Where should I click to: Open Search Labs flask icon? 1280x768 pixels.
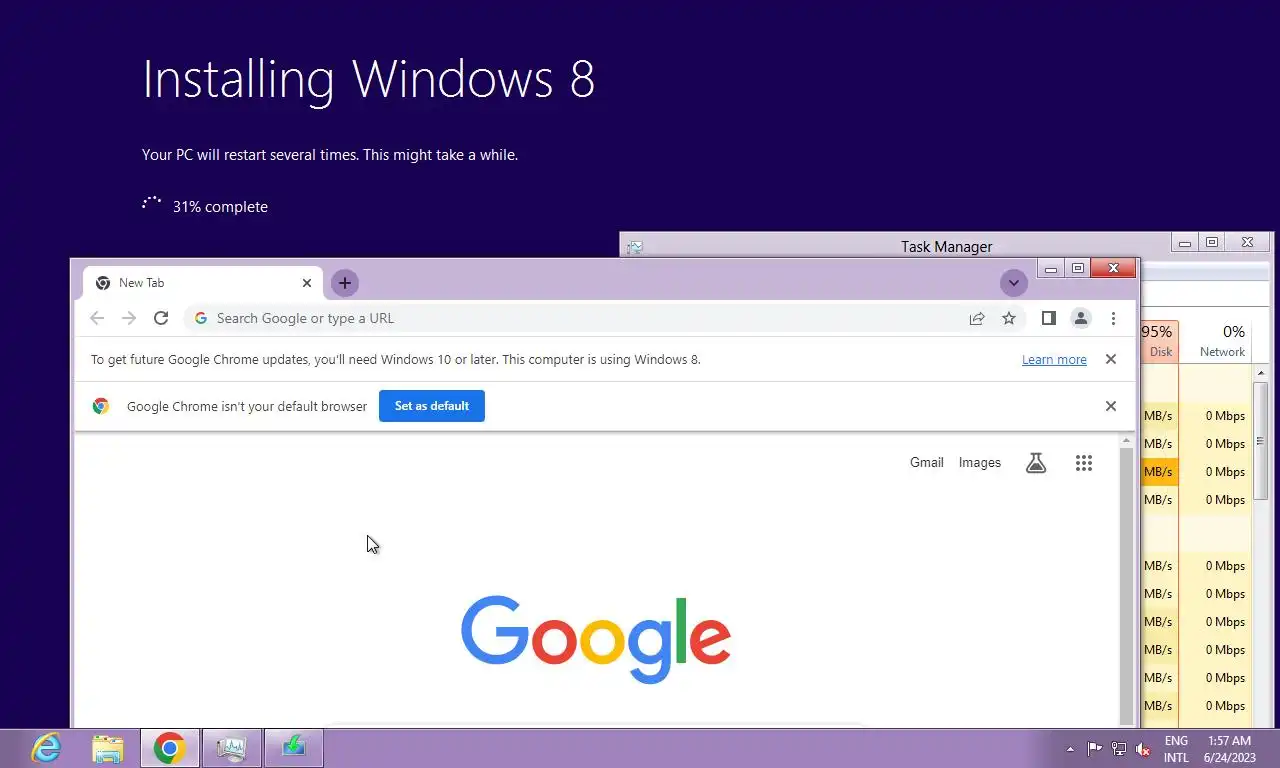click(x=1036, y=463)
